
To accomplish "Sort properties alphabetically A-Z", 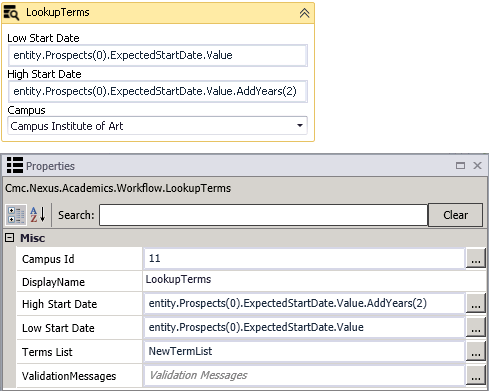I will point(37,215).
